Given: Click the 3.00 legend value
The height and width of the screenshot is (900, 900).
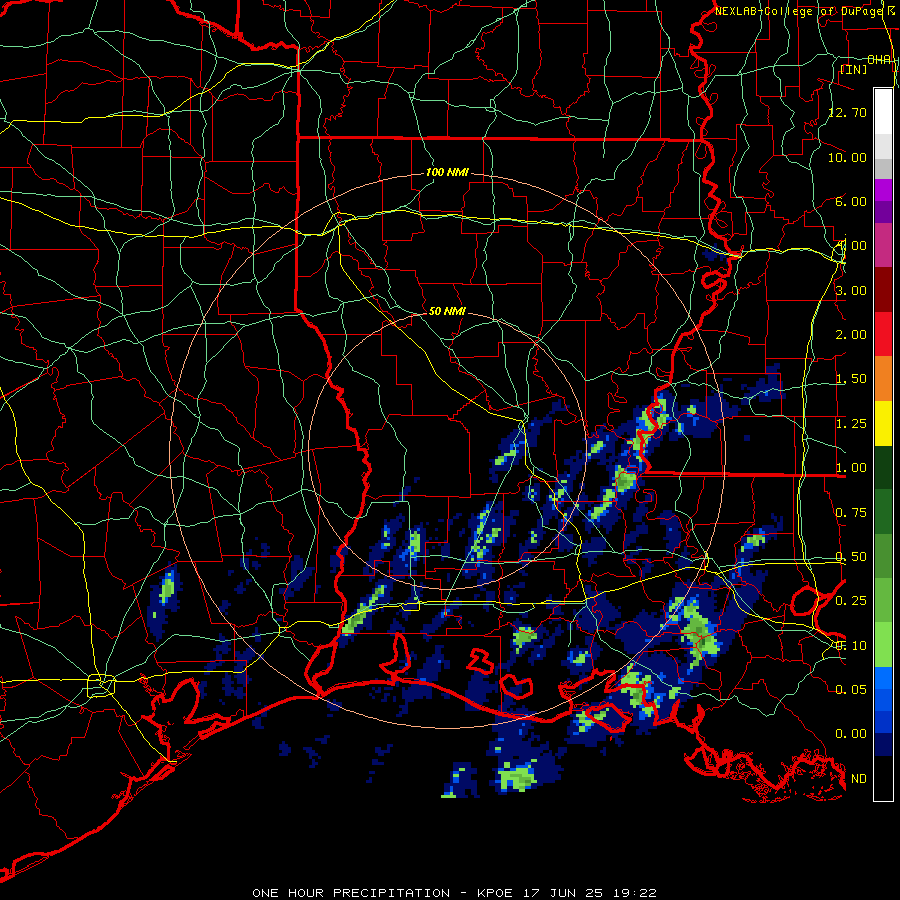Looking at the screenshot, I should pyautogui.click(x=851, y=290).
